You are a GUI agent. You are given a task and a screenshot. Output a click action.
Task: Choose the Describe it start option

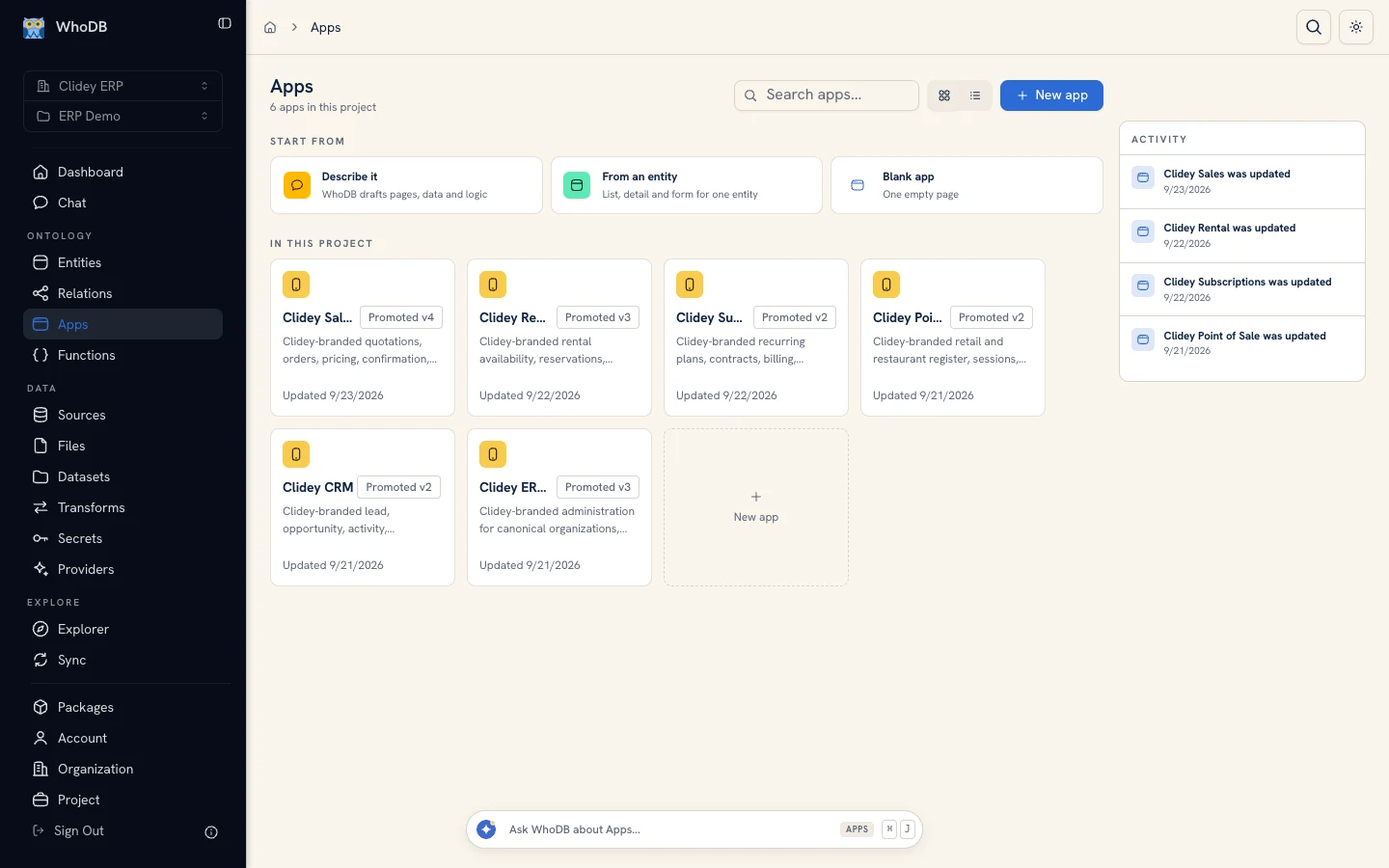pos(406,185)
